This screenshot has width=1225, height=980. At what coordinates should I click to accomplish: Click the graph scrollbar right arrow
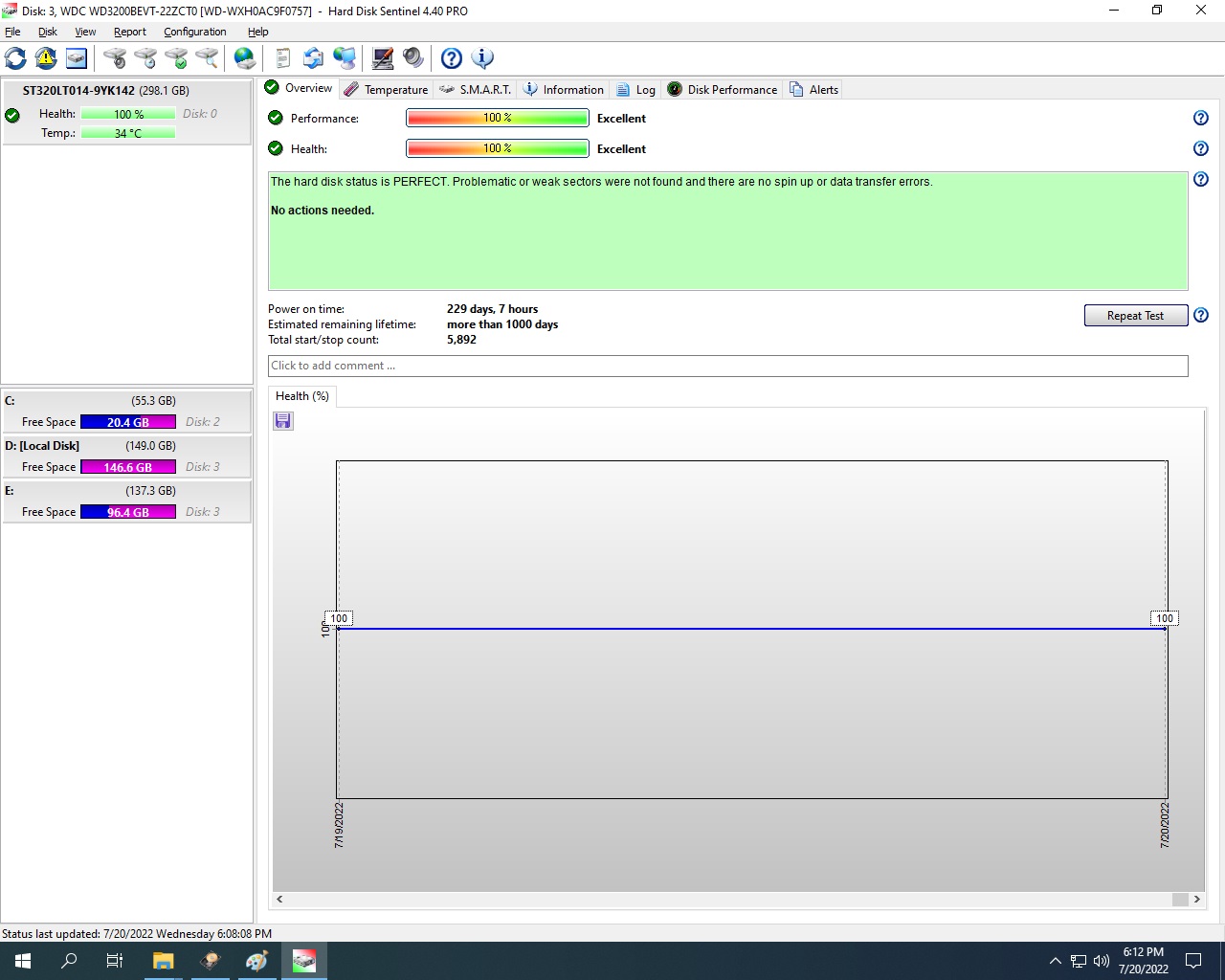1197,899
